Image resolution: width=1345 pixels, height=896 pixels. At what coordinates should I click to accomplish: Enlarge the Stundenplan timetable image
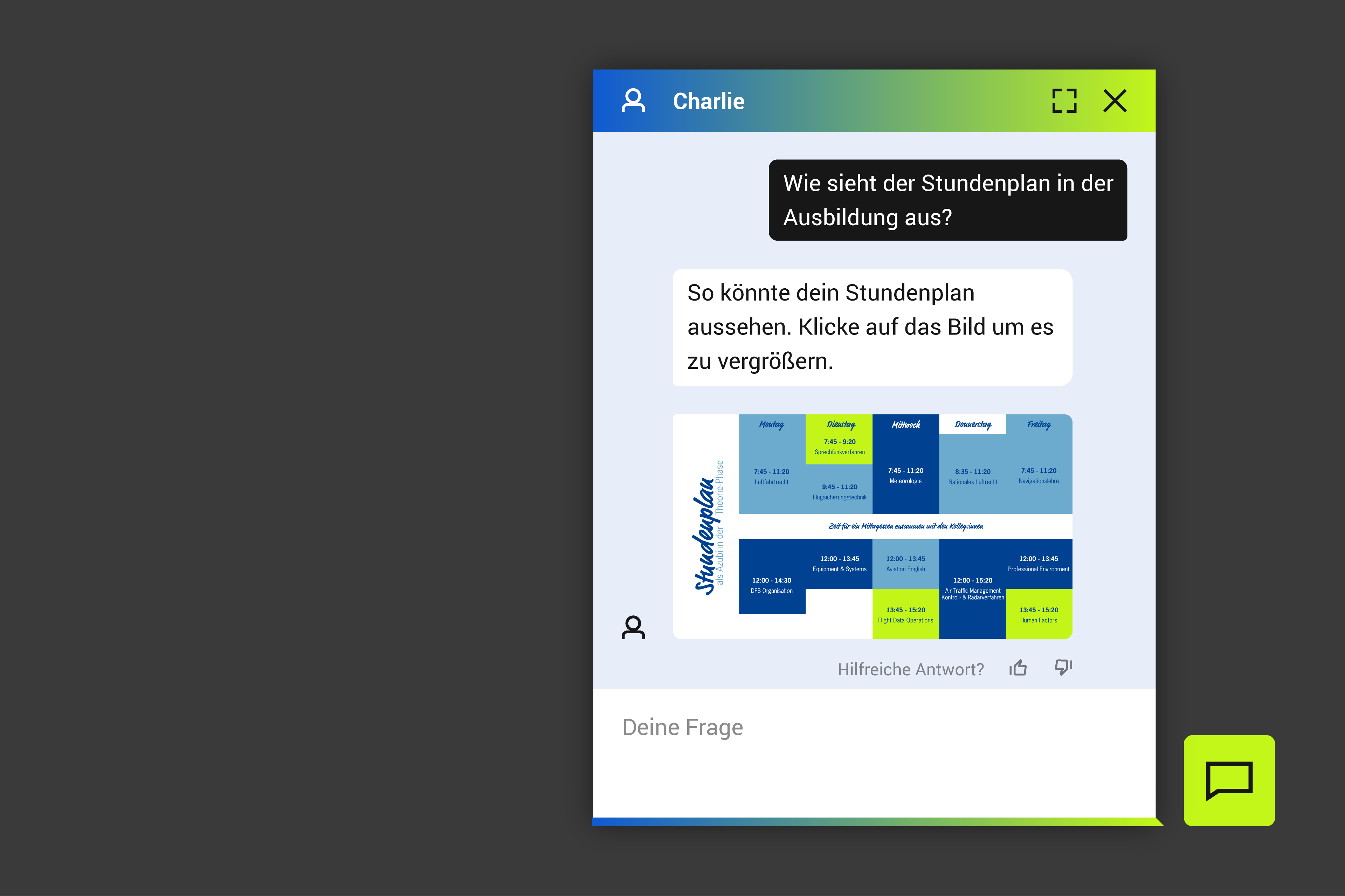point(872,526)
